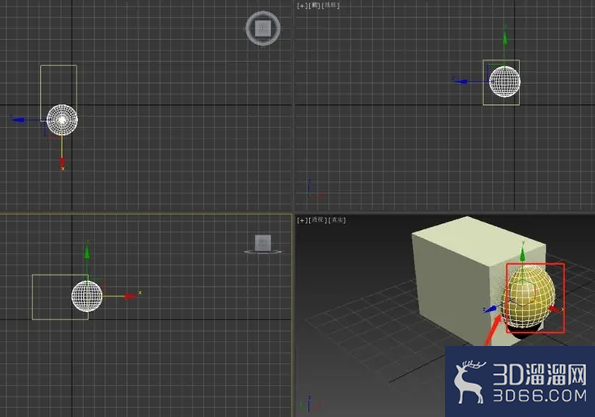The height and width of the screenshot is (417, 595).
Task: Grab the red X-axis arrow in the top viewport
Action: (x=62, y=162)
